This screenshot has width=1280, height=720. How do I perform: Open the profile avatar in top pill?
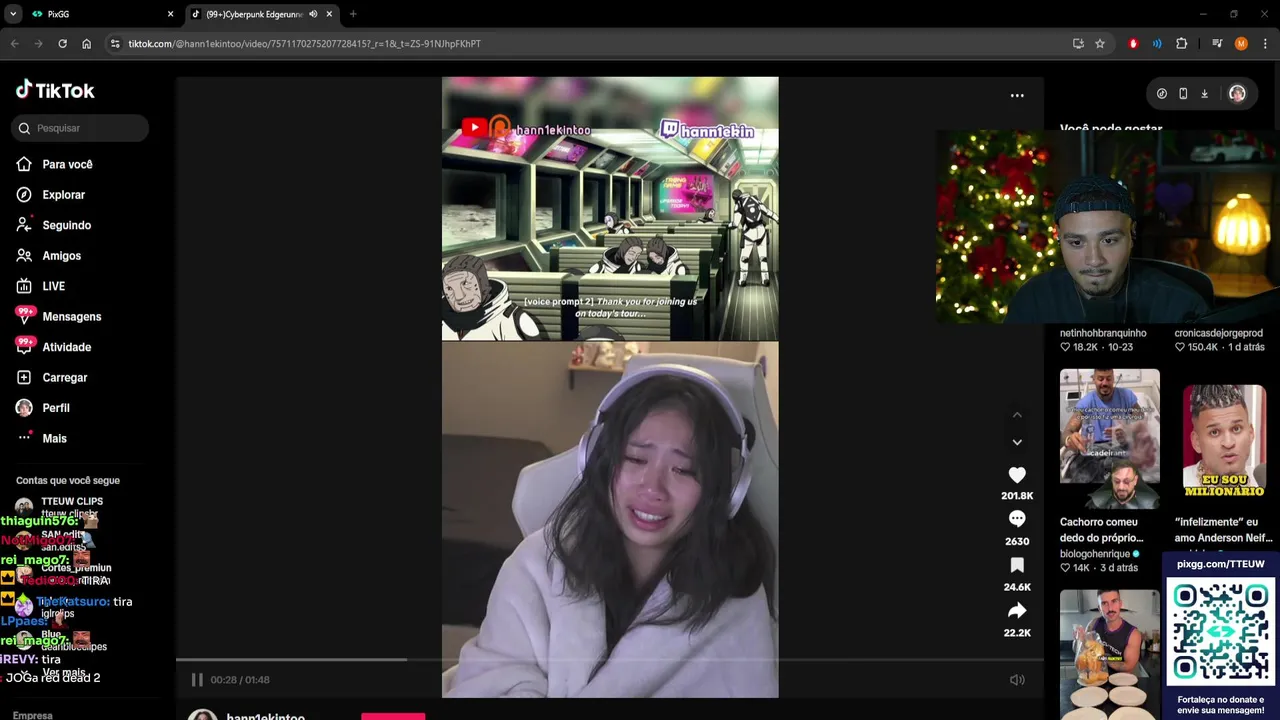click(x=1237, y=94)
